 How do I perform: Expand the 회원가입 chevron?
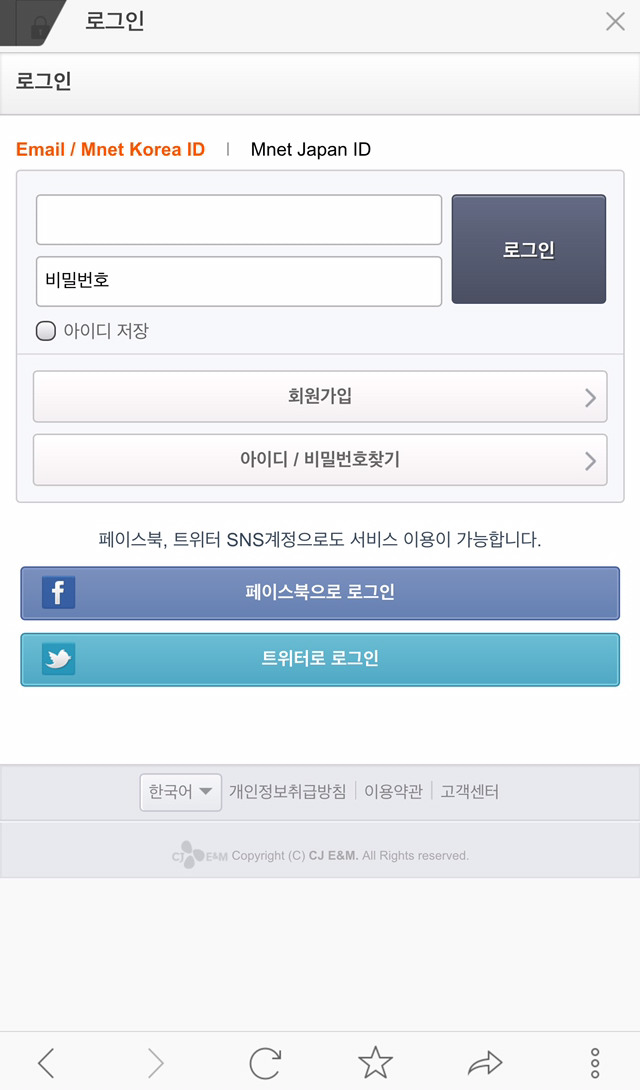click(x=592, y=396)
